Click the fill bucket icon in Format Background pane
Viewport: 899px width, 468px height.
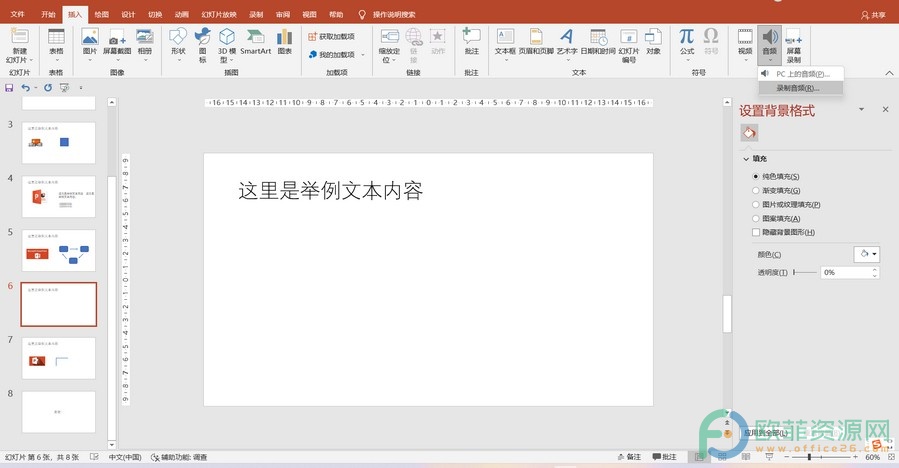[x=749, y=133]
